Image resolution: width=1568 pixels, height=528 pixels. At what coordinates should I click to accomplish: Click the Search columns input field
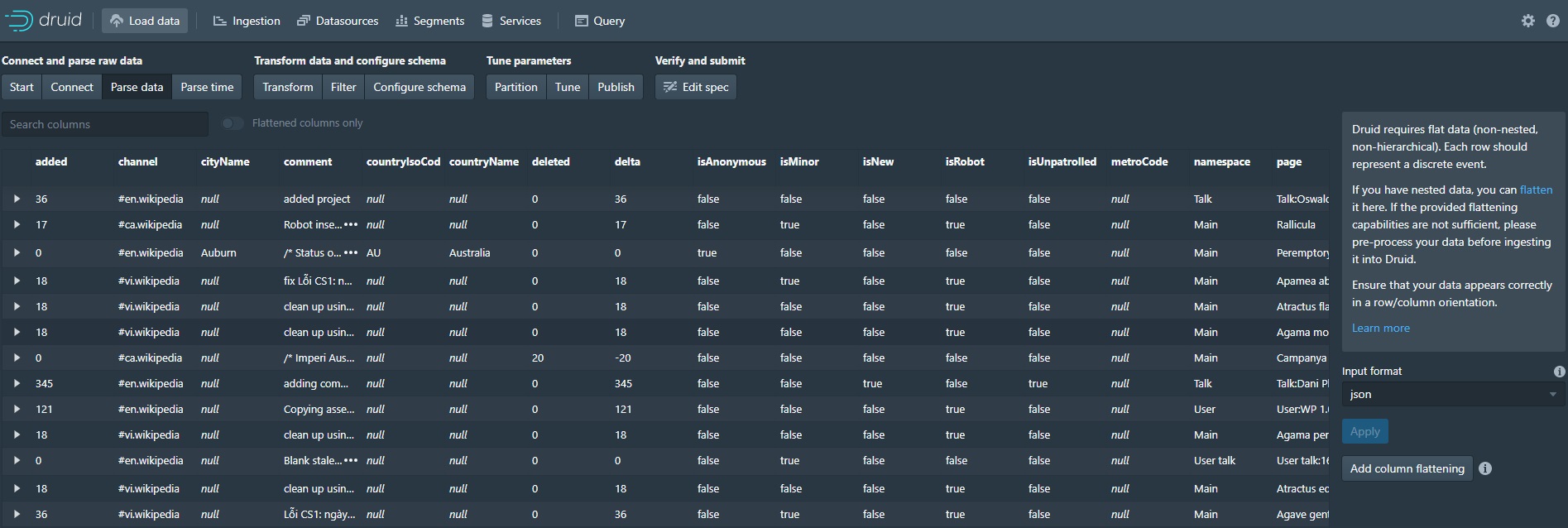click(105, 124)
